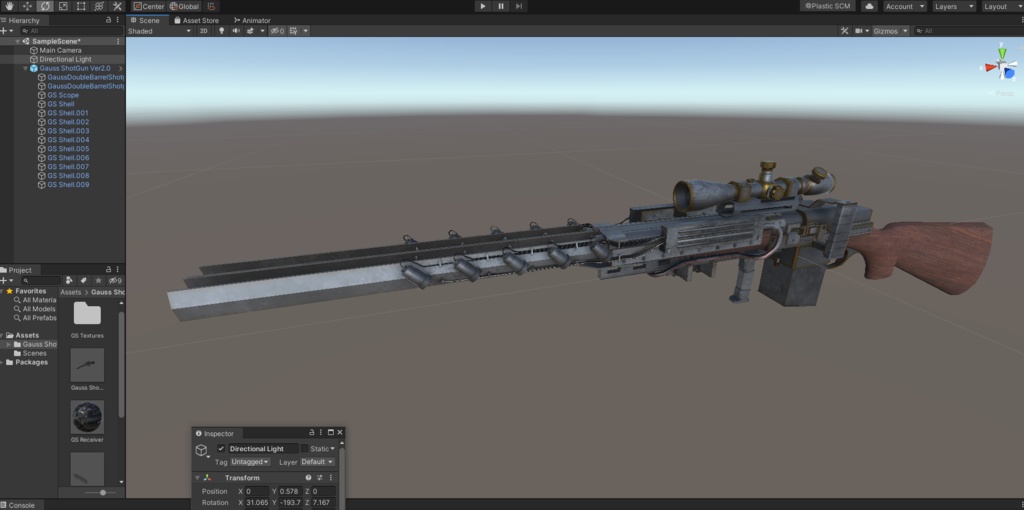Open the Shaded draw mode dropdown

pos(159,31)
